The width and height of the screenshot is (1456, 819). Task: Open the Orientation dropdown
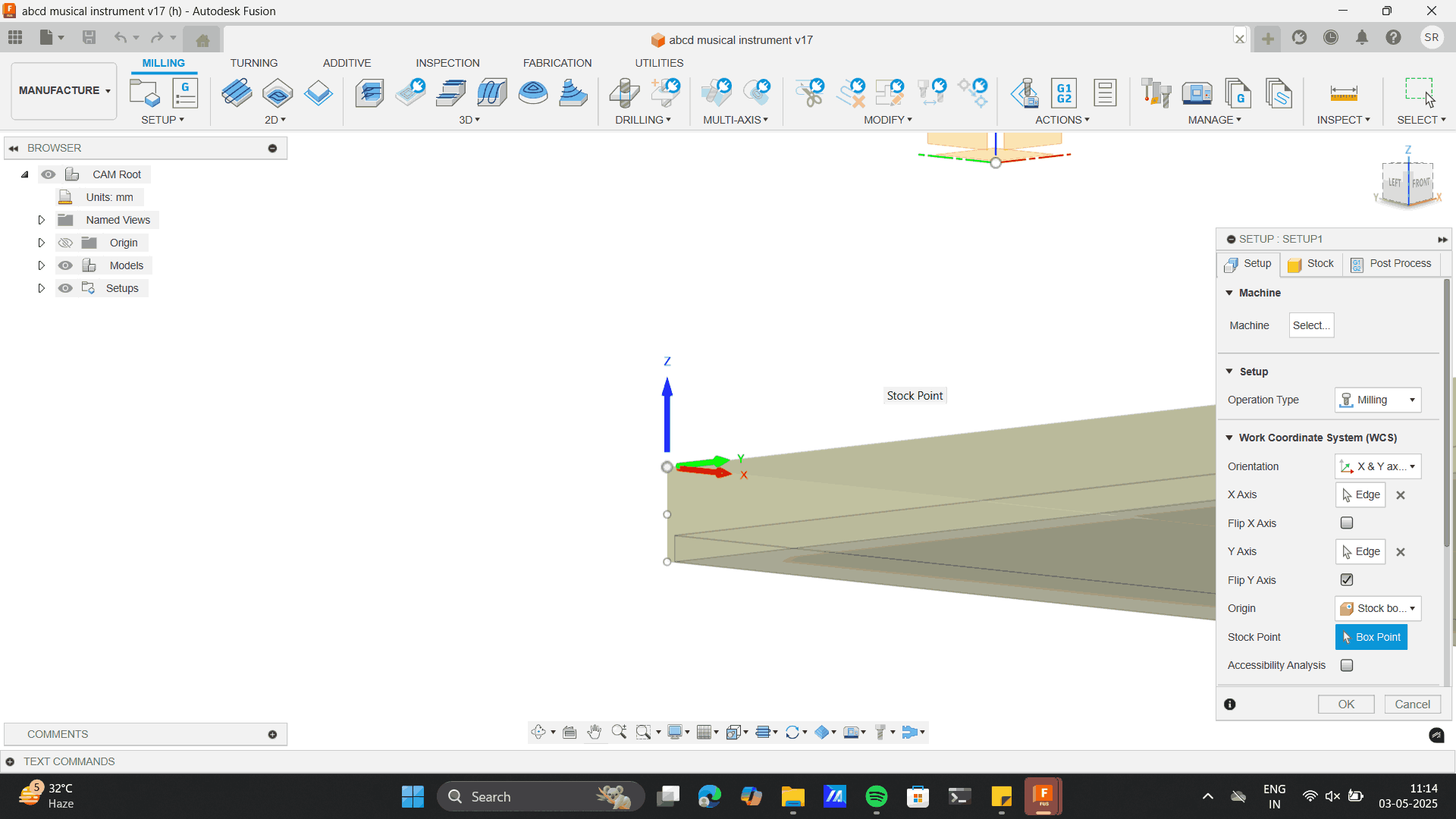1377,466
